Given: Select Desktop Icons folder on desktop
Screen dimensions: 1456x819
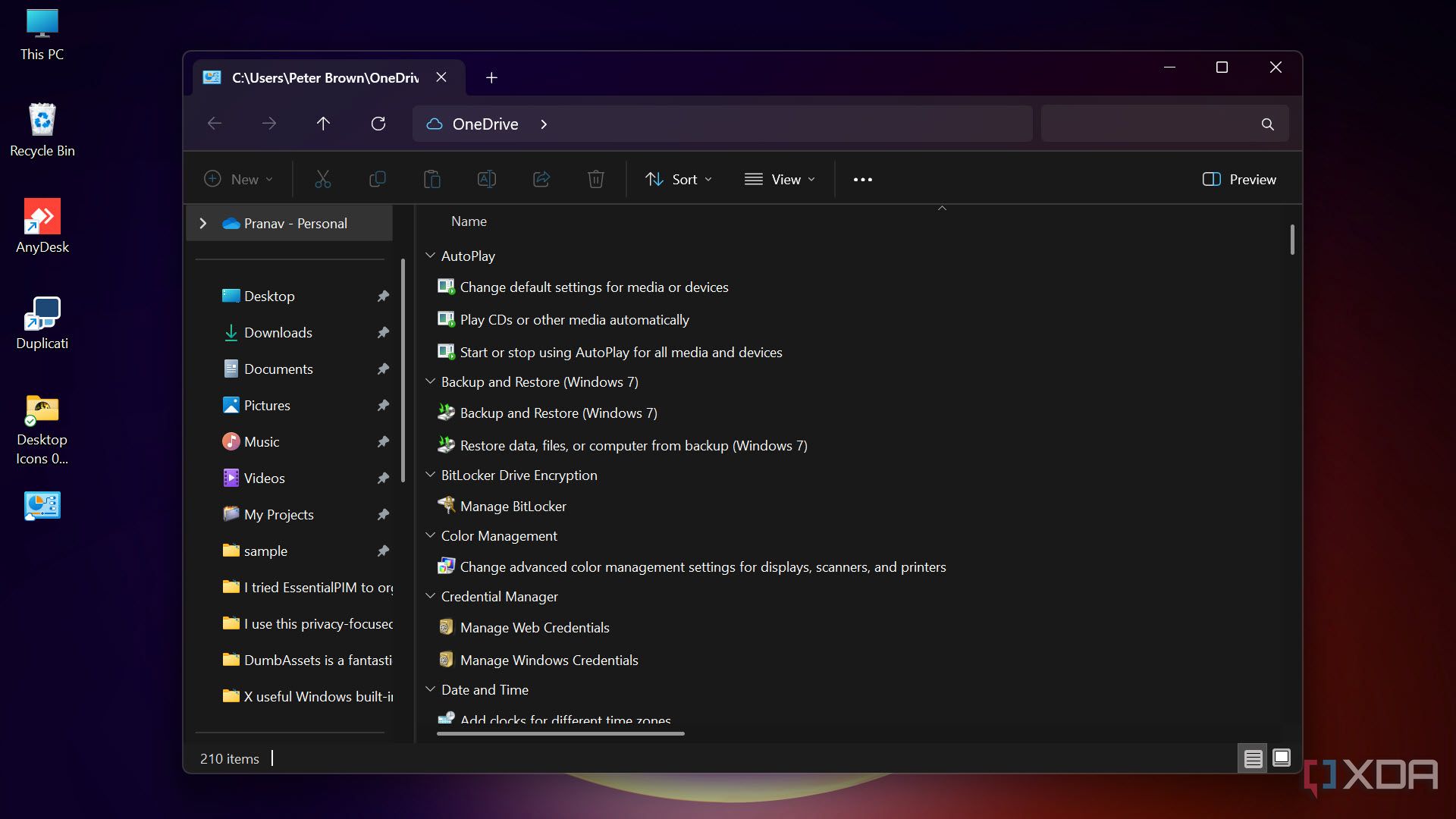Looking at the screenshot, I should coord(42,429).
